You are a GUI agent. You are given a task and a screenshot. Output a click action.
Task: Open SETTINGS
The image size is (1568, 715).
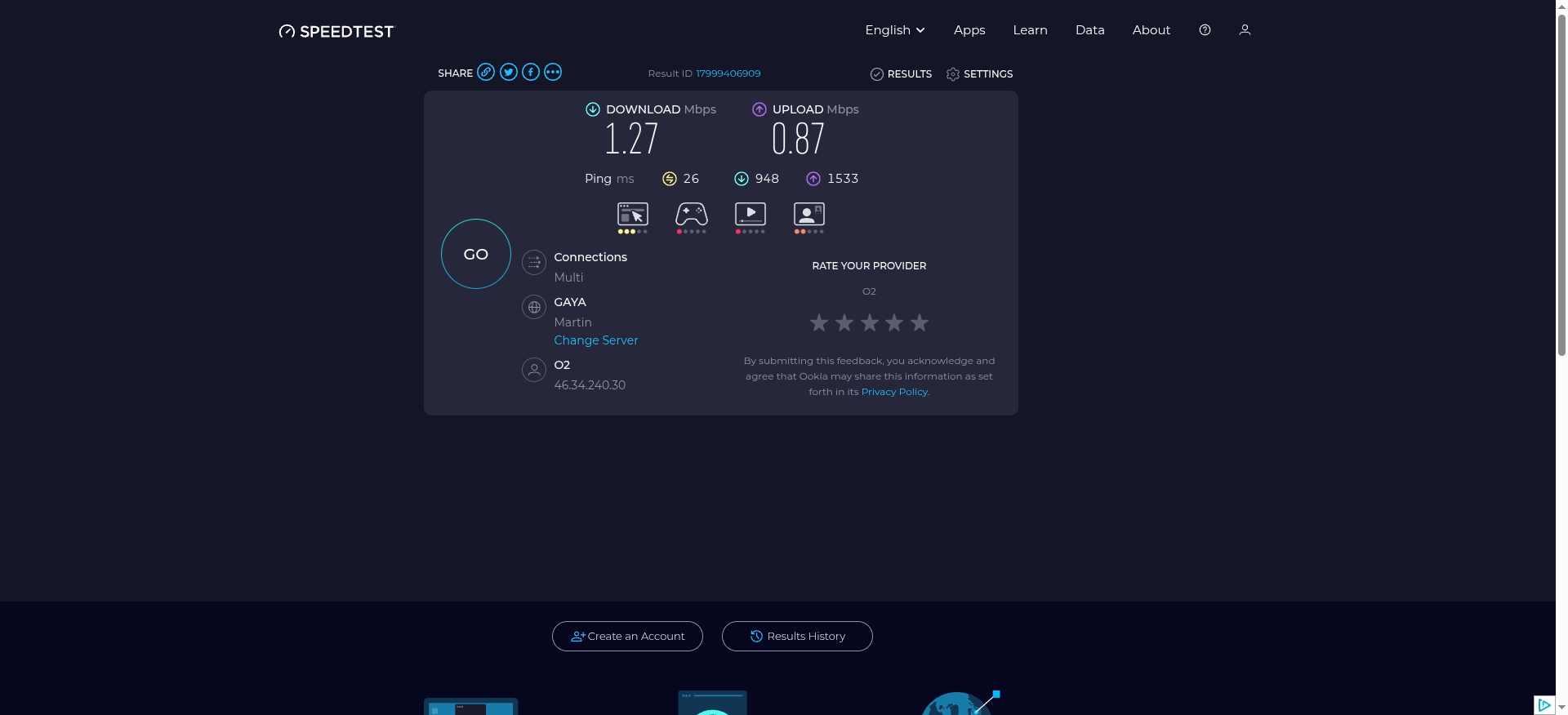point(979,74)
